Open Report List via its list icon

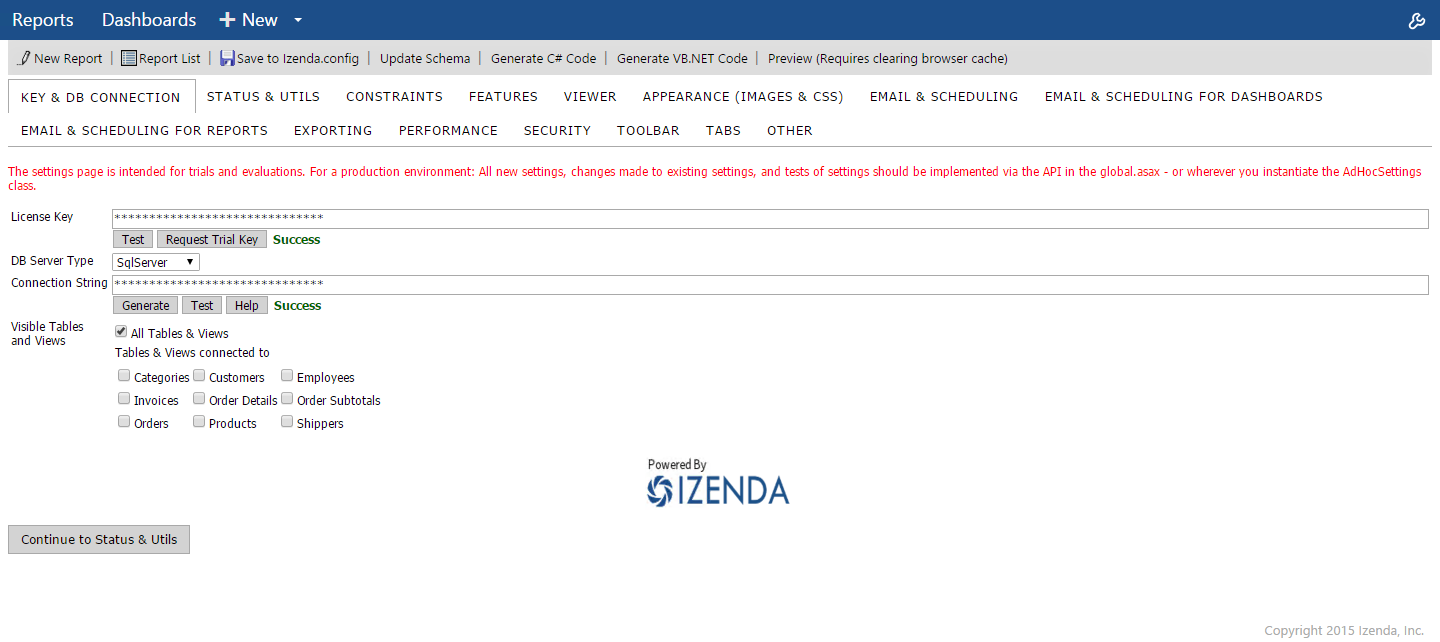click(x=129, y=58)
